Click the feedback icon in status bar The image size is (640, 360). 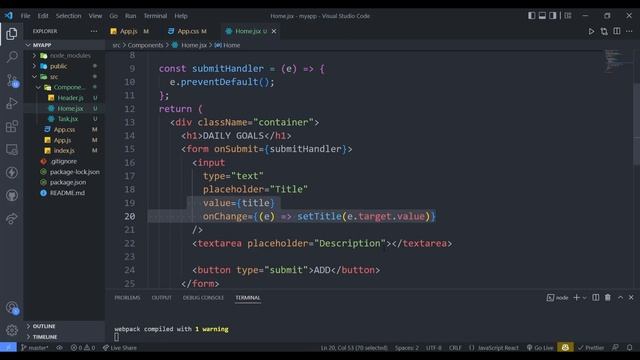point(615,348)
